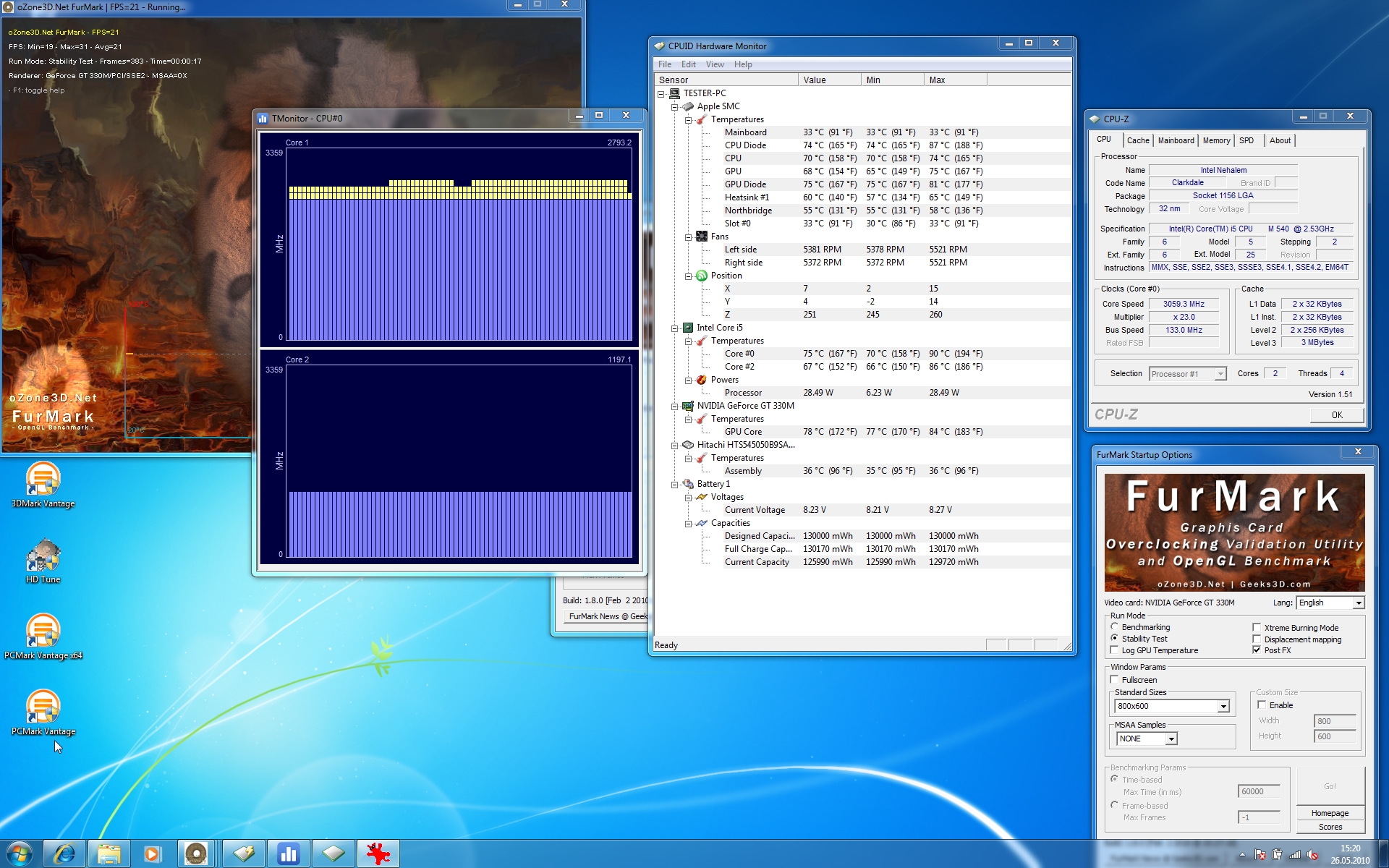Click network signal icon in system tray

click(x=1295, y=854)
